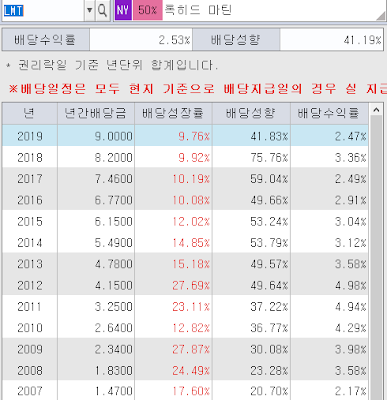Click dividend growth value 14.85%
Screen dimensions: 387x400
tap(191, 243)
